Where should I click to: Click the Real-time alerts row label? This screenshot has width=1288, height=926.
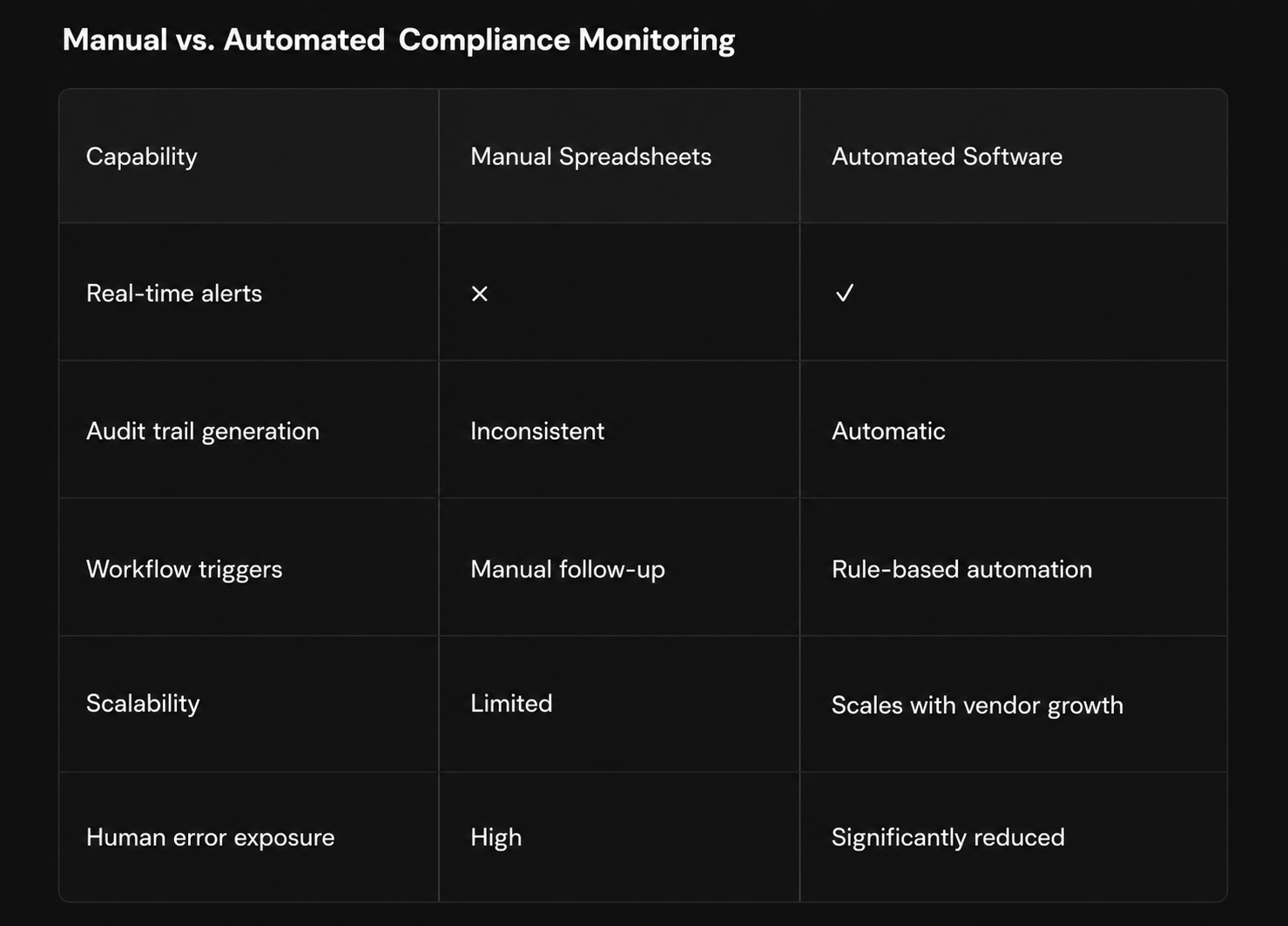click(x=174, y=294)
